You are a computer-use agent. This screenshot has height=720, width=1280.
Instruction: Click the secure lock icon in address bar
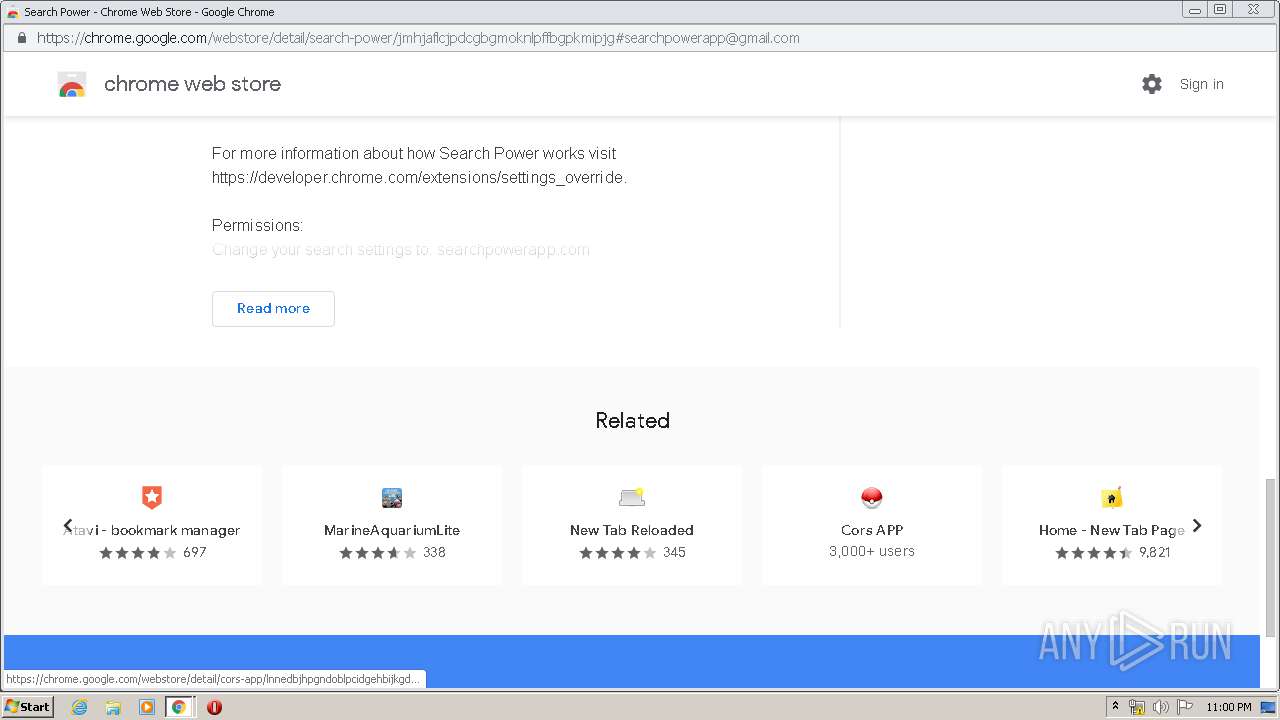pyautogui.click(x=21, y=38)
